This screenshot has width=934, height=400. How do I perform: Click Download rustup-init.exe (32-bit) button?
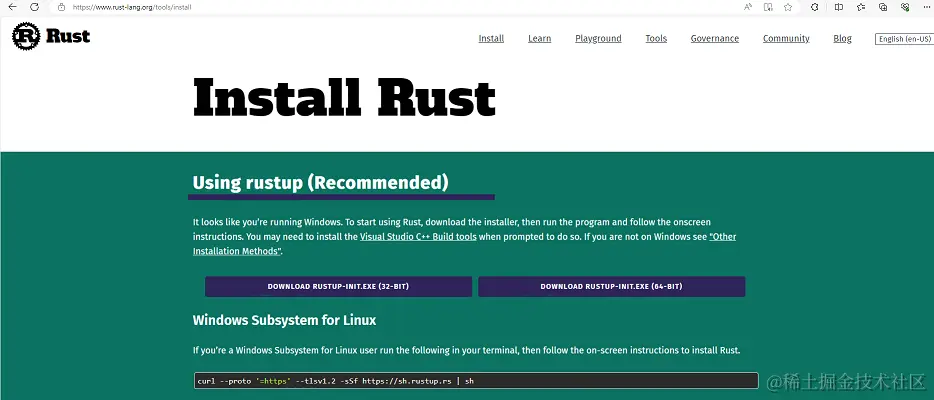(x=338, y=286)
